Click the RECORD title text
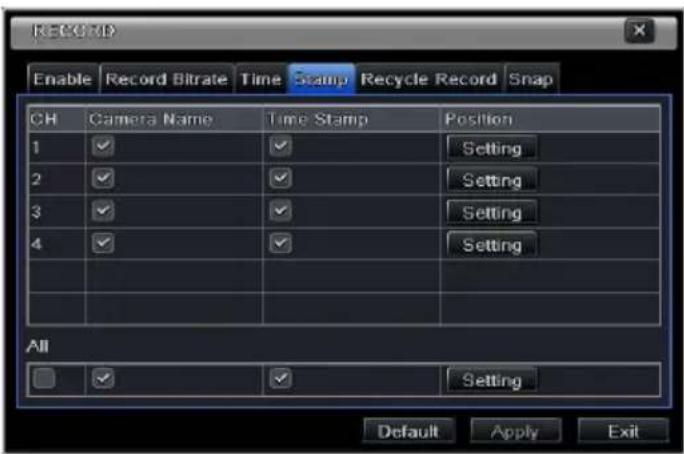Image resolution: width=684 pixels, height=454 pixels. (74, 31)
